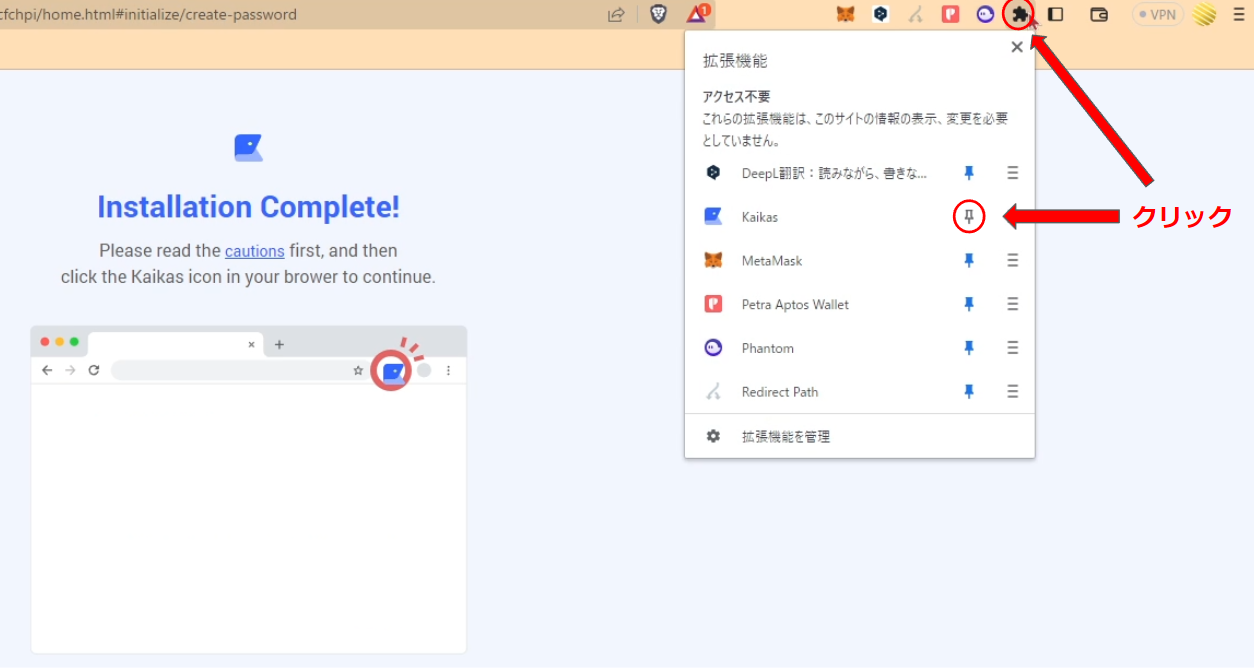Open more options menu for Redirect Path
The image size is (1254, 668).
[1012, 392]
